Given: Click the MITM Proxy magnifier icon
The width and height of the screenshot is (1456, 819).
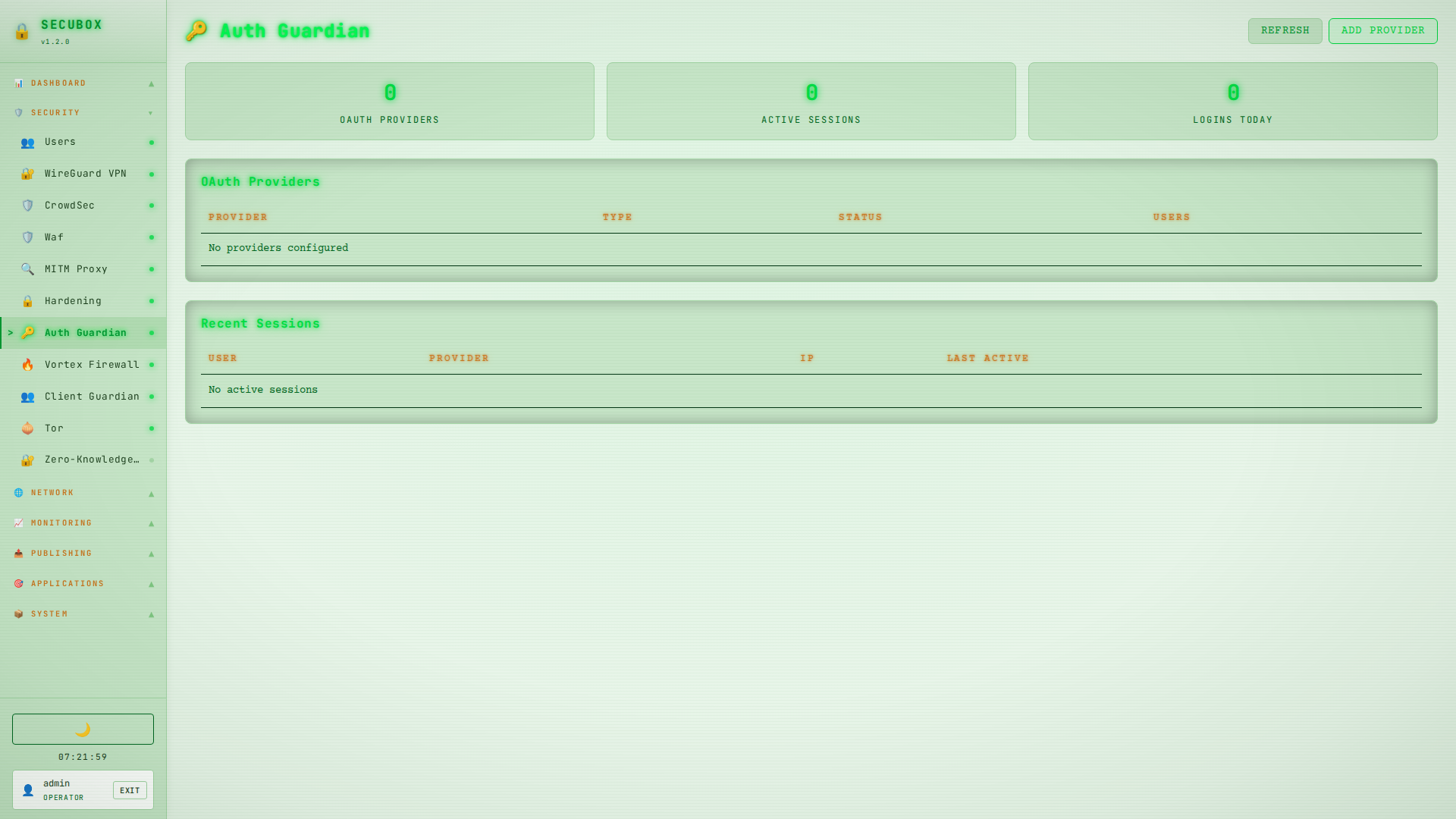Looking at the screenshot, I should tap(27, 269).
